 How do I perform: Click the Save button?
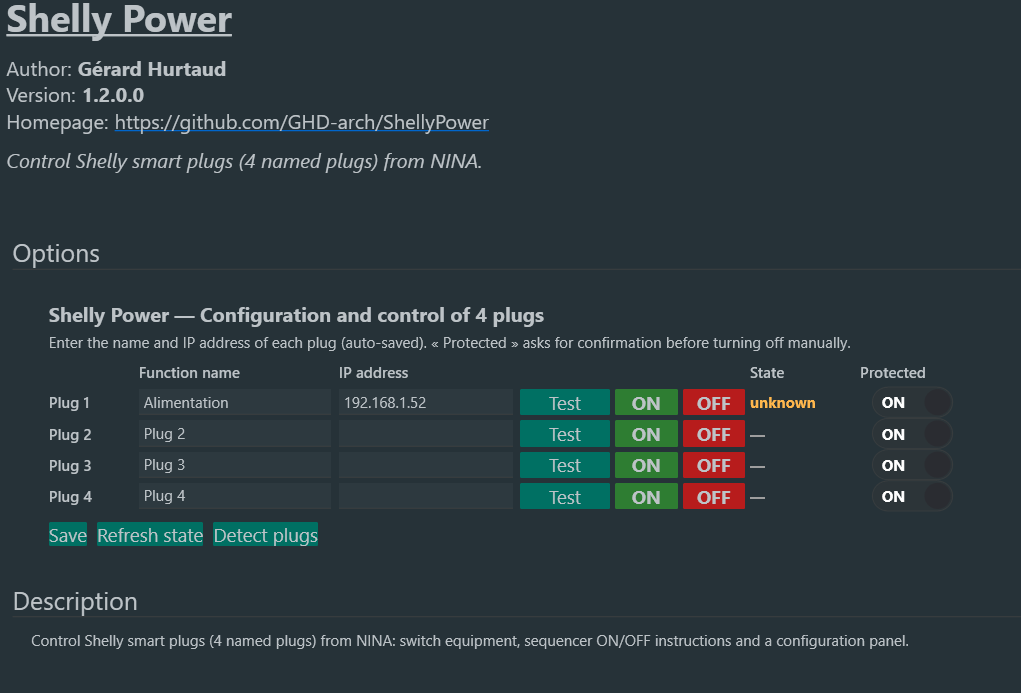pyautogui.click(x=68, y=535)
